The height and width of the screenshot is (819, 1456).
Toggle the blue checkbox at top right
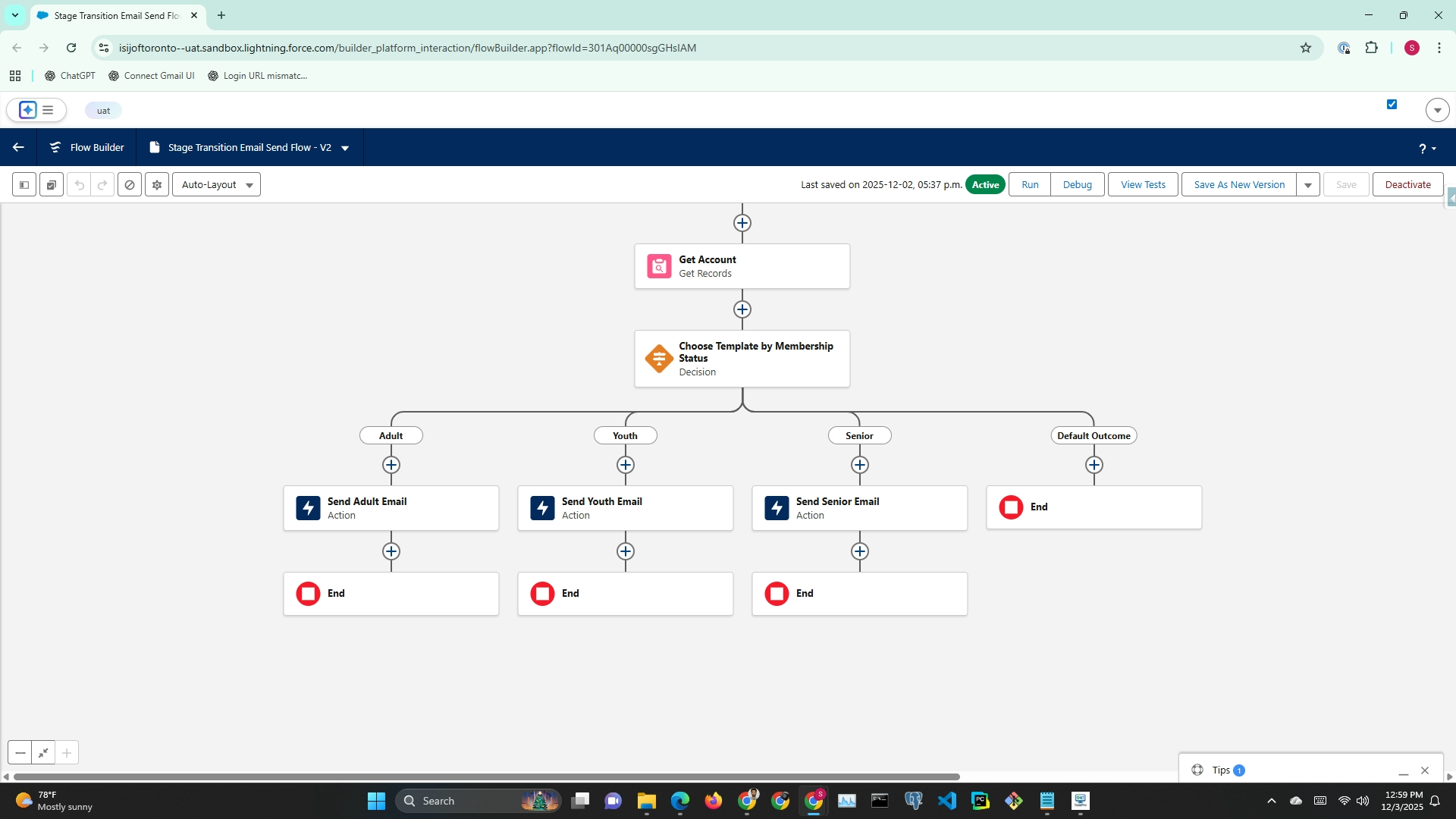coord(1392,105)
